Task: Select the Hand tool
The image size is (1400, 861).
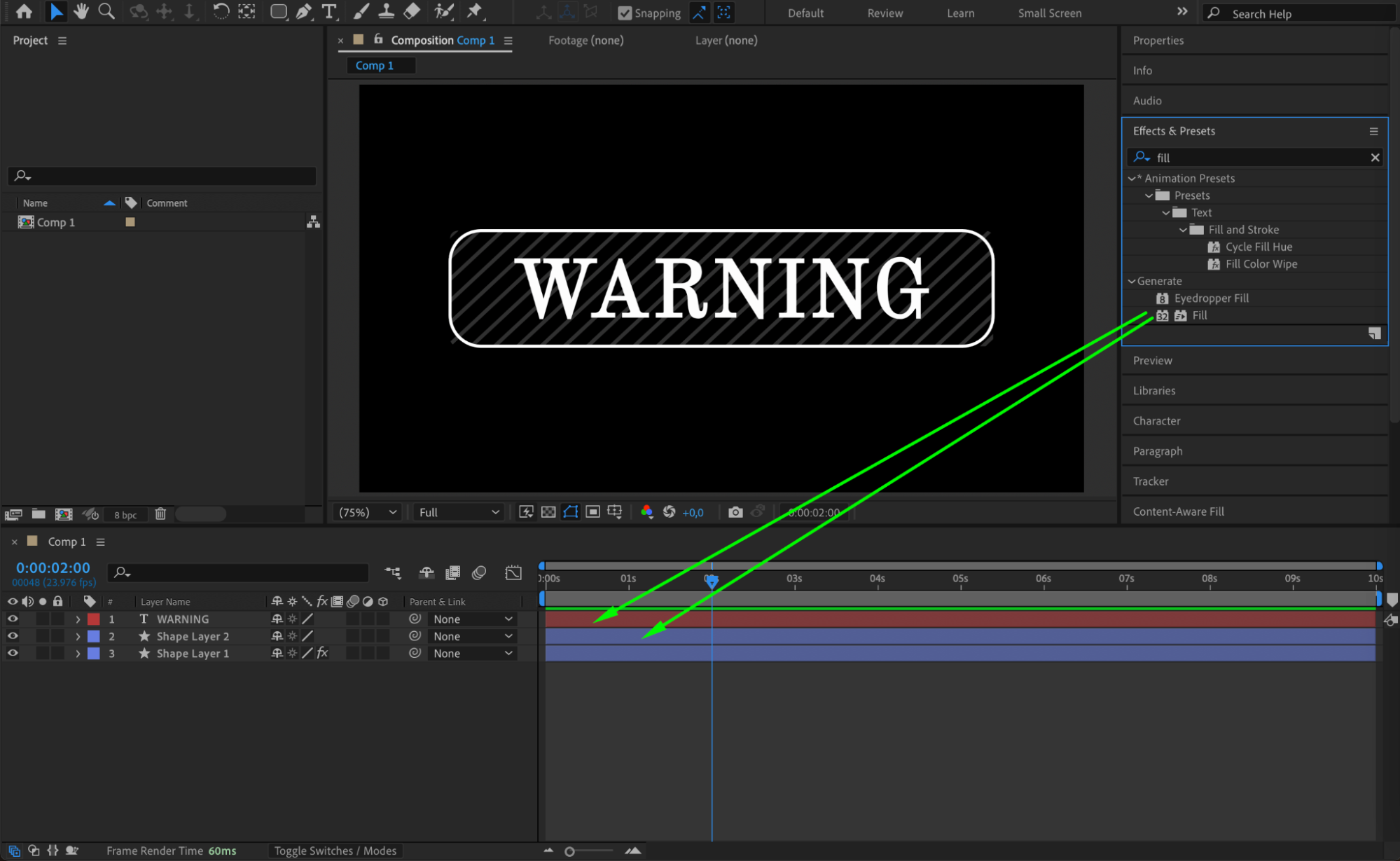Action: 81,11
